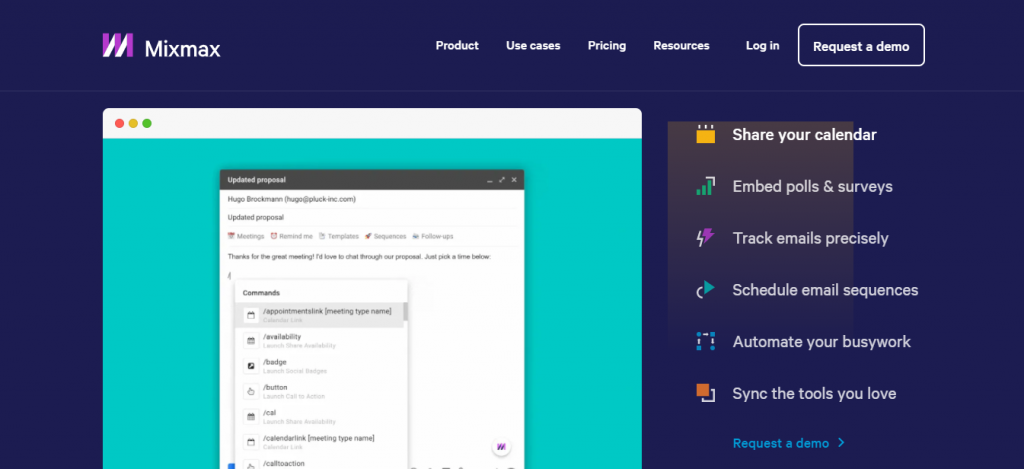Screen dimensions: 1024x469
Task: Click the Remind me toolbar item
Action: (x=291, y=236)
